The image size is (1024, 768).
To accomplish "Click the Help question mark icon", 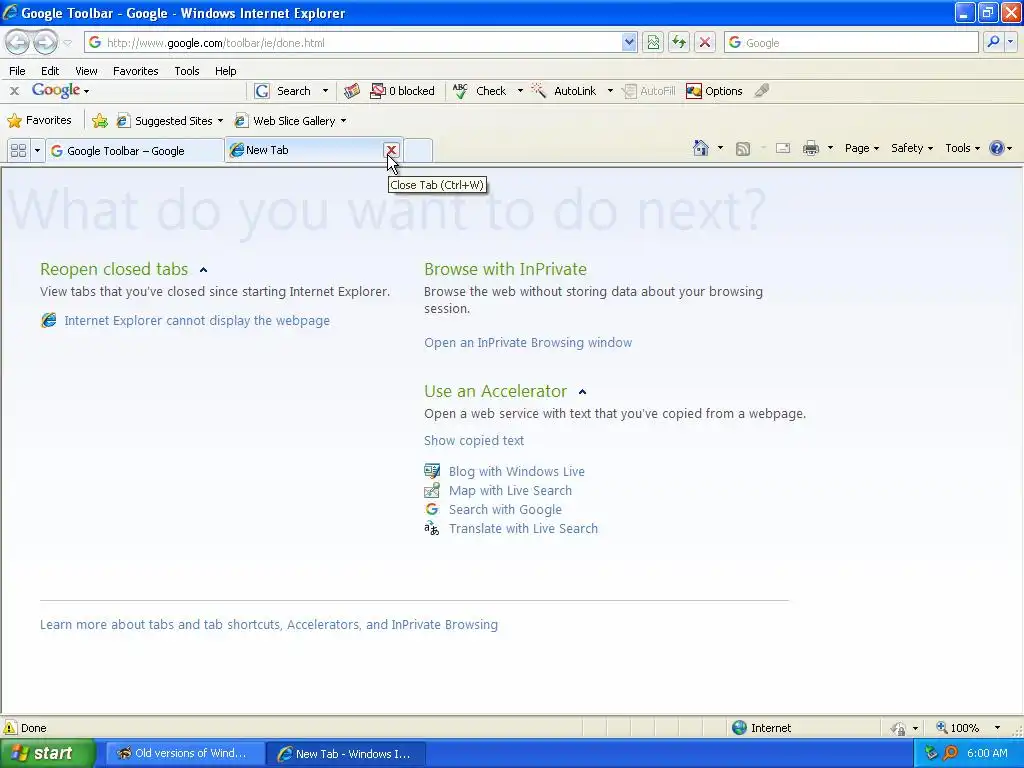I will click(997, 148).
